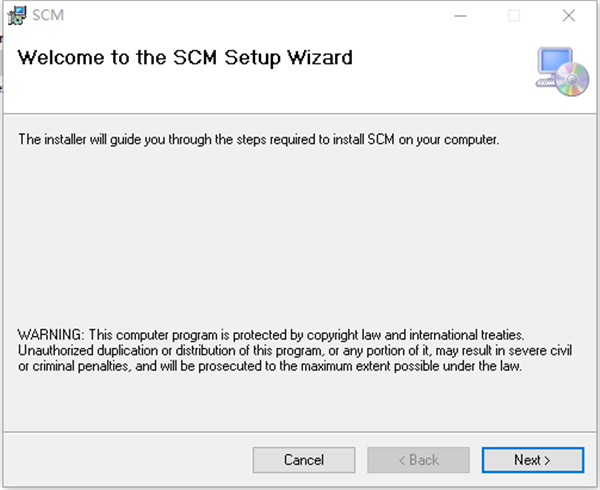Click the SCM installer icon in title bar
Screen dimensions: 600x490
click(16, 16)
